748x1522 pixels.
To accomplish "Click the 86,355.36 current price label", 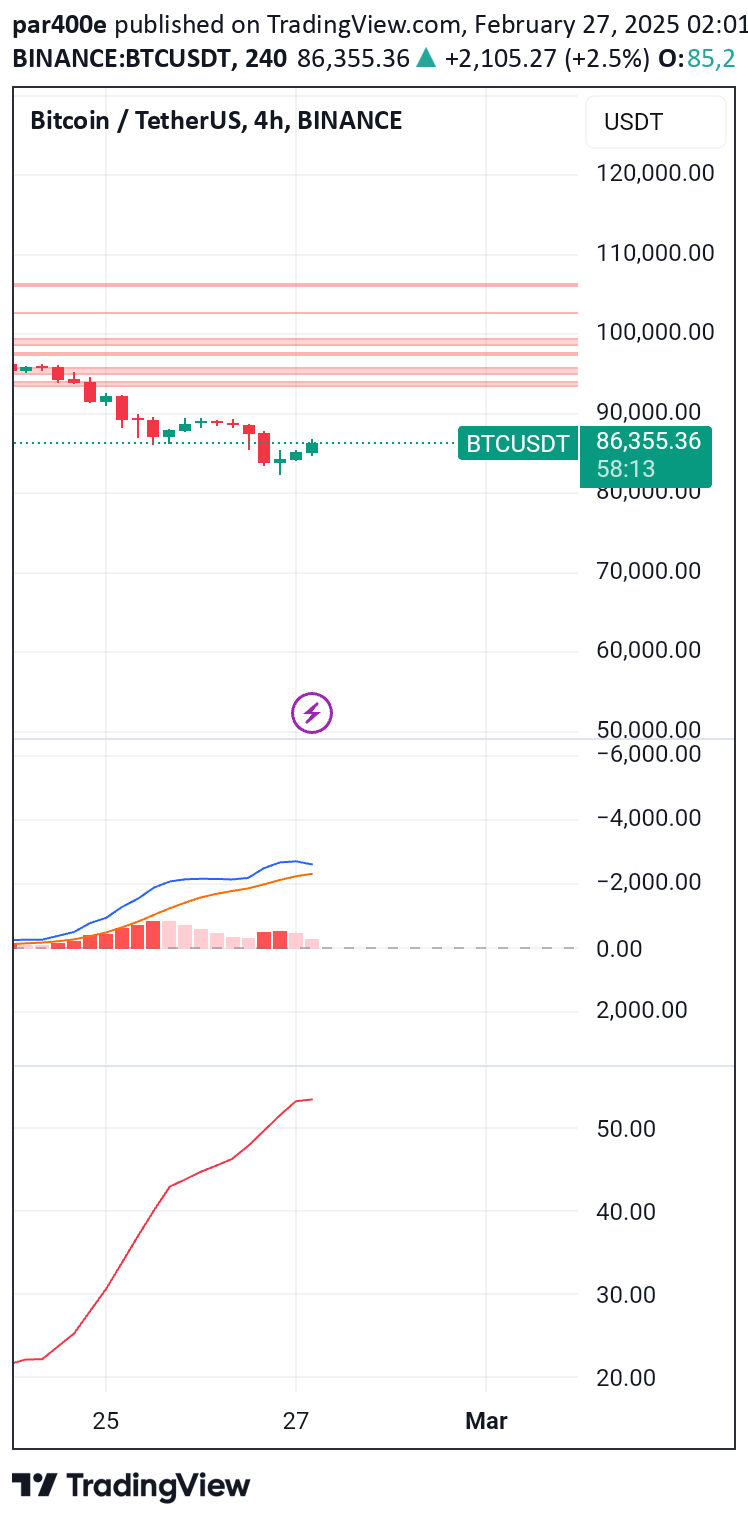I will point(648,441).
